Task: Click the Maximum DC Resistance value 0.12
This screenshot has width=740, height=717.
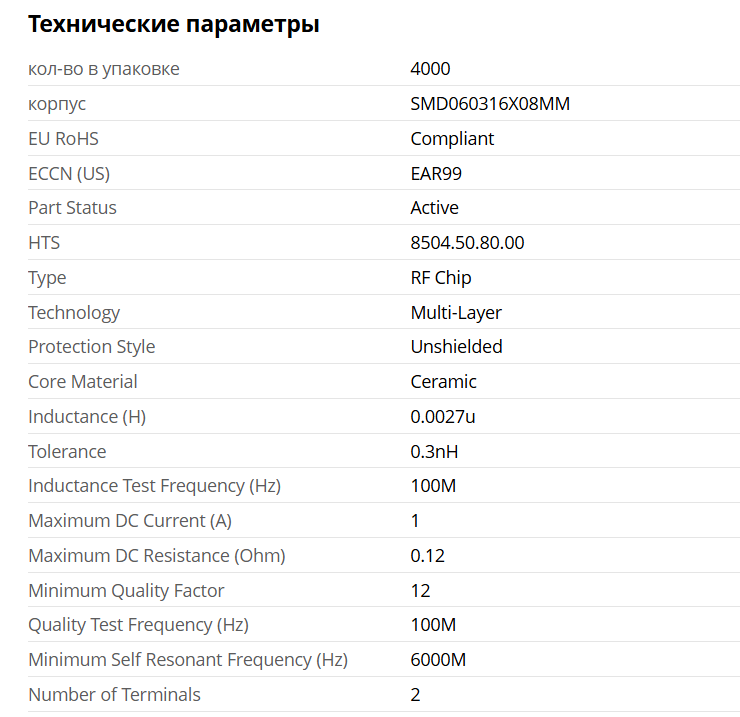Action: (427, 556)
